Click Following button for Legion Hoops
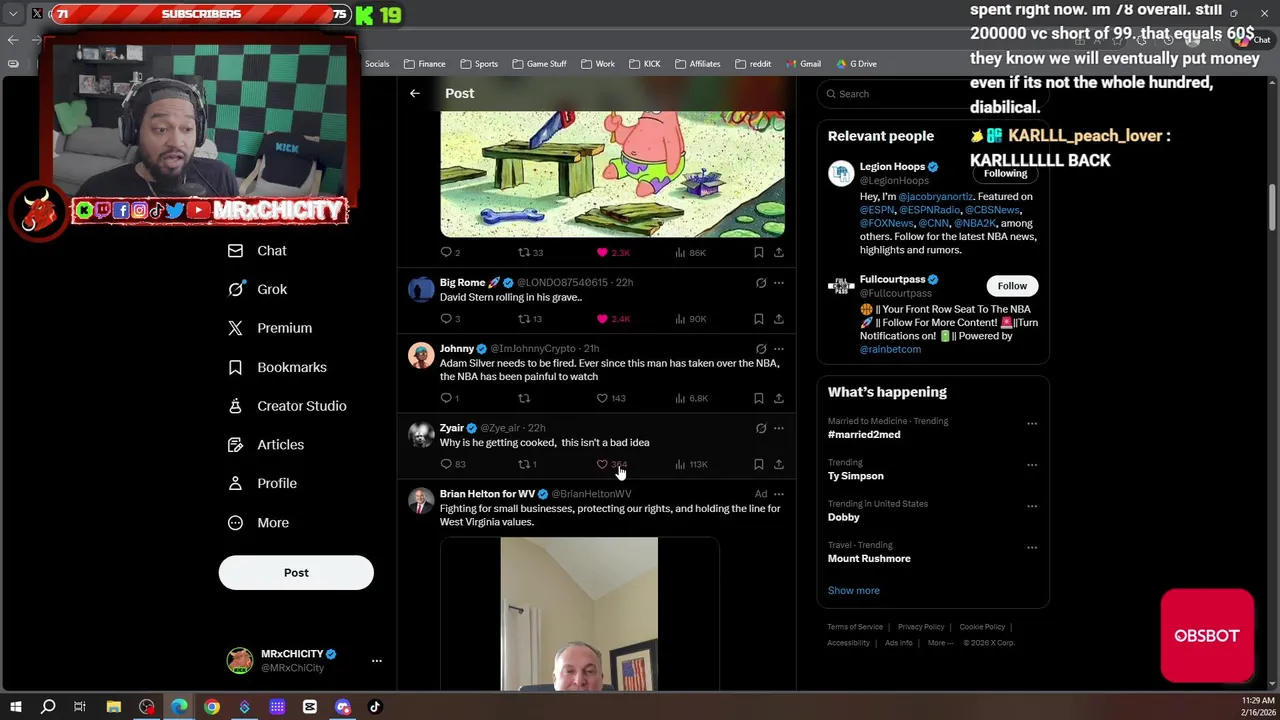Screen dimensions: 1280x720 [1005, 174]
